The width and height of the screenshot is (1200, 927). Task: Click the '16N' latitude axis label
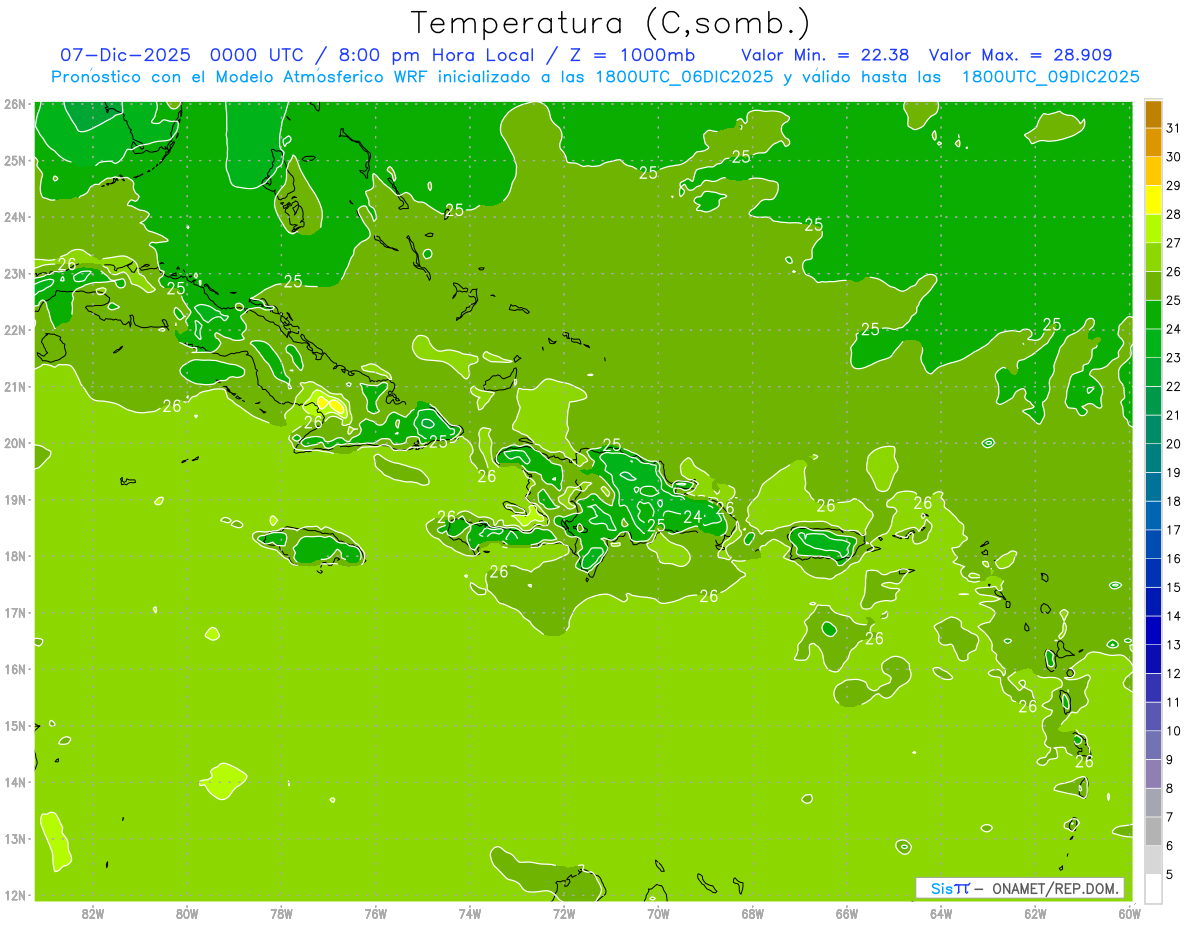click(14, 669)
